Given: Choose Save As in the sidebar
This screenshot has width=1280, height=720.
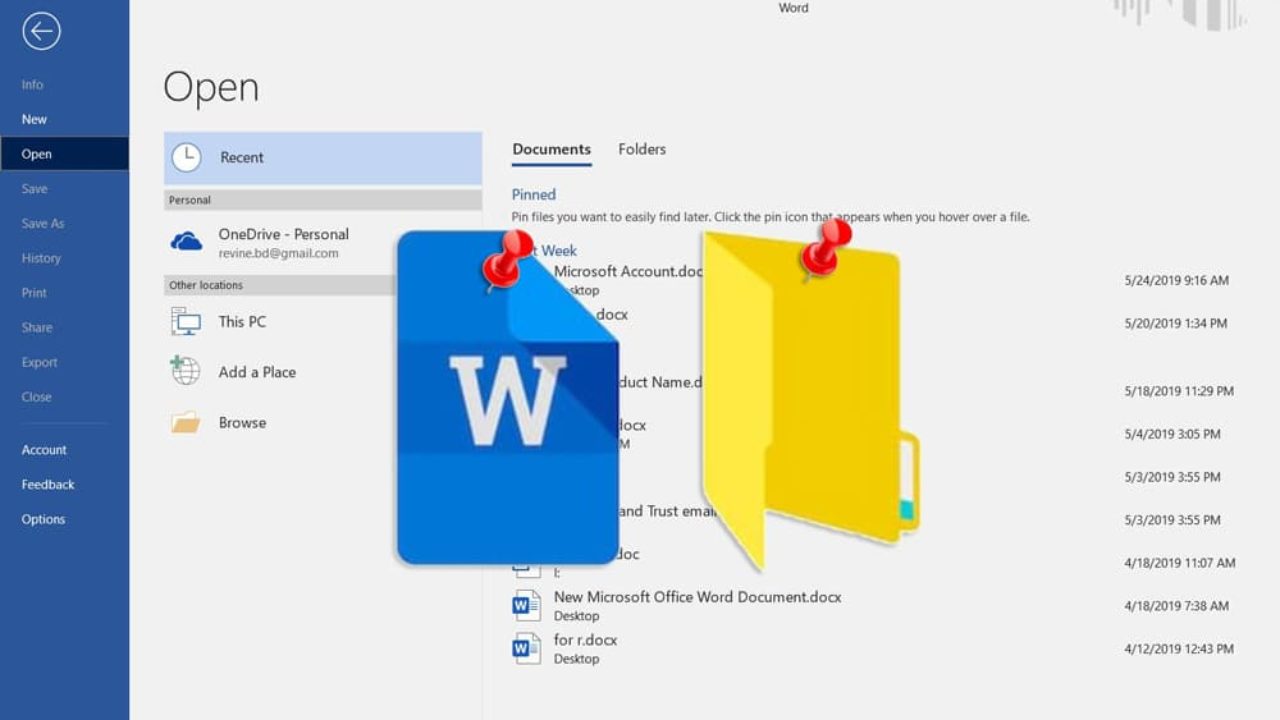Looking at the screenshot, I should [43, 224].
